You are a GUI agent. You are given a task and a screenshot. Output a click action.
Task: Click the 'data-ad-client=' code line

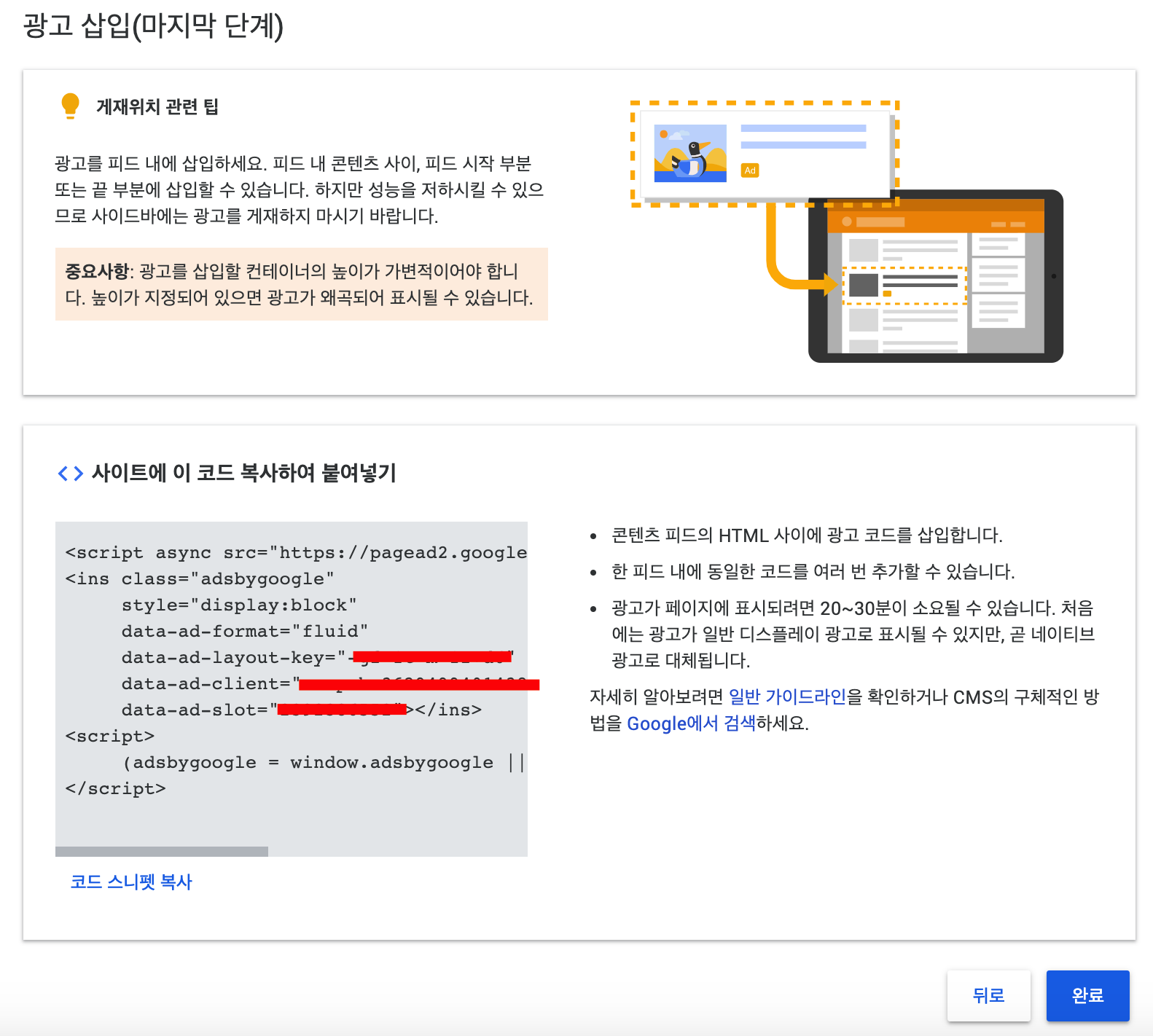tap(330, 683)
